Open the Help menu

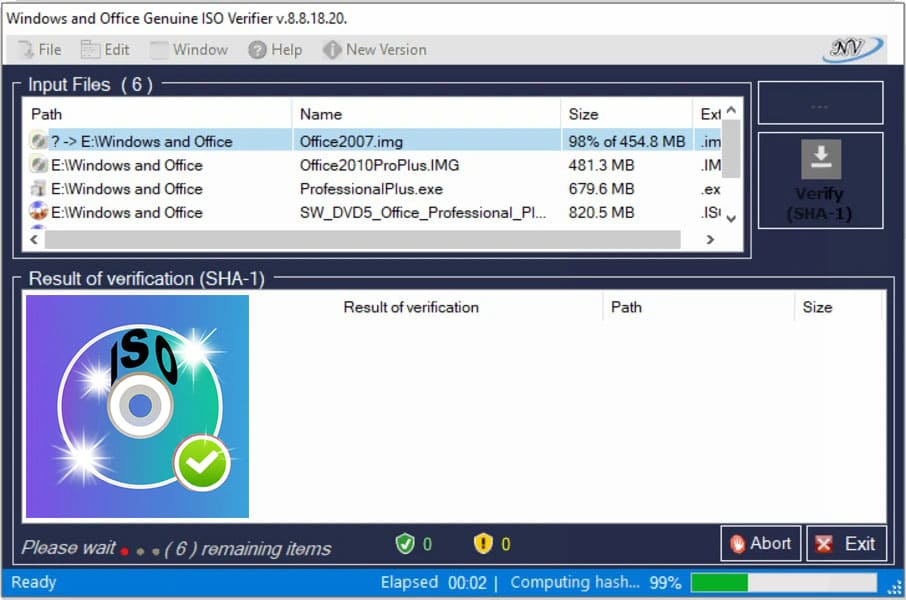point(275,50)
